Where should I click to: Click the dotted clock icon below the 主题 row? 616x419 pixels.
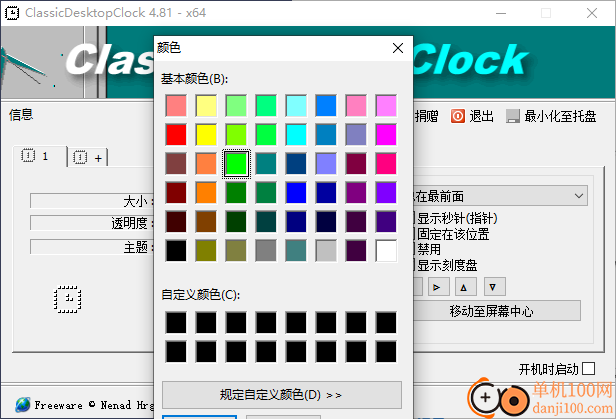[x=68, y=299]
